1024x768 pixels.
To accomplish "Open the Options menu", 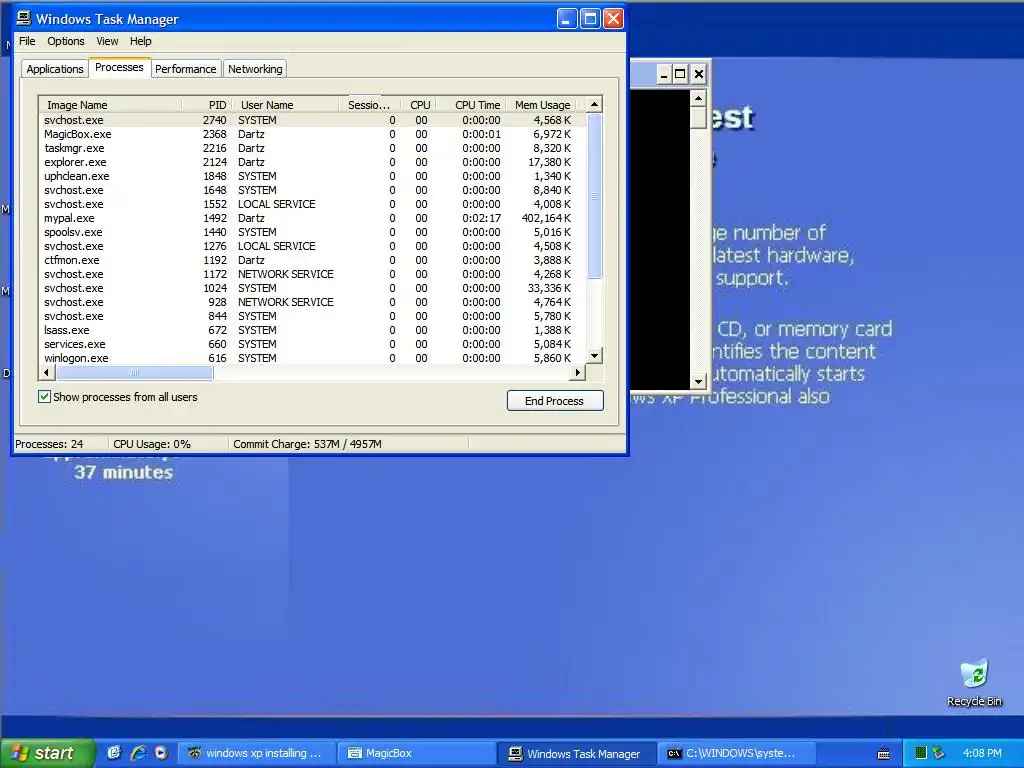I will pyautogui.click(x=65, y=41).
